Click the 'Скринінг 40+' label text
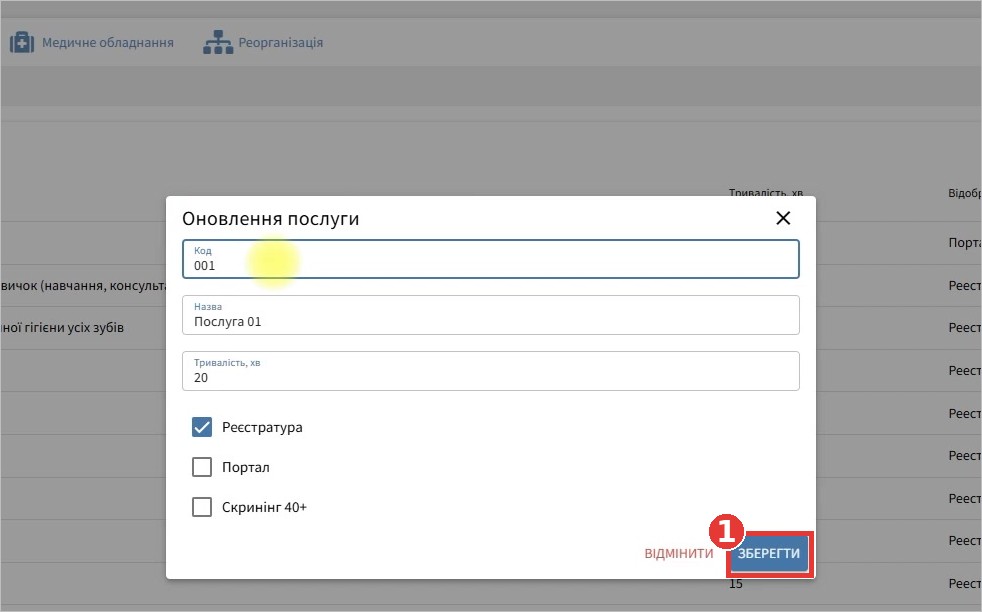Viewport: 982px width, 612px height. 264,507
